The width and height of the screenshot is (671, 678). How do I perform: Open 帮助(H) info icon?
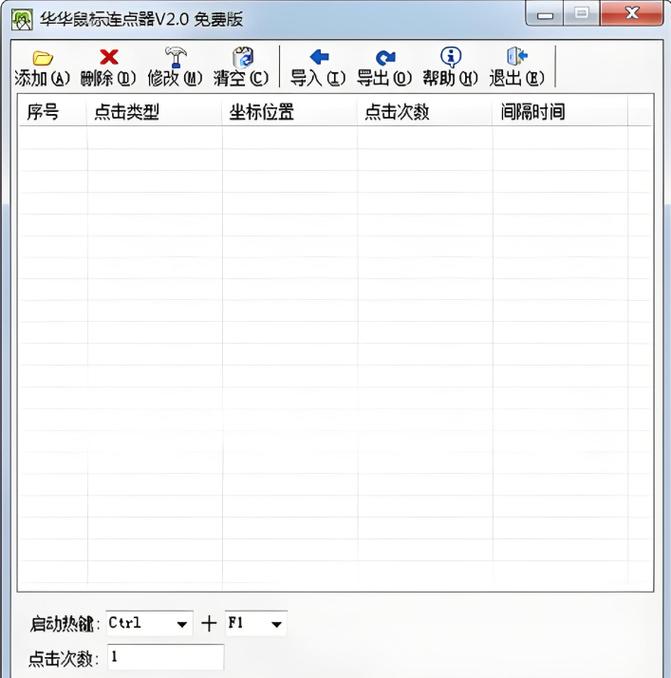click(x=451, y=57)
